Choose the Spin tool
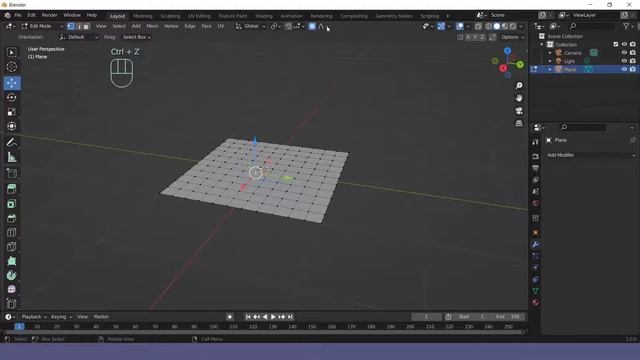 (11, 275)
